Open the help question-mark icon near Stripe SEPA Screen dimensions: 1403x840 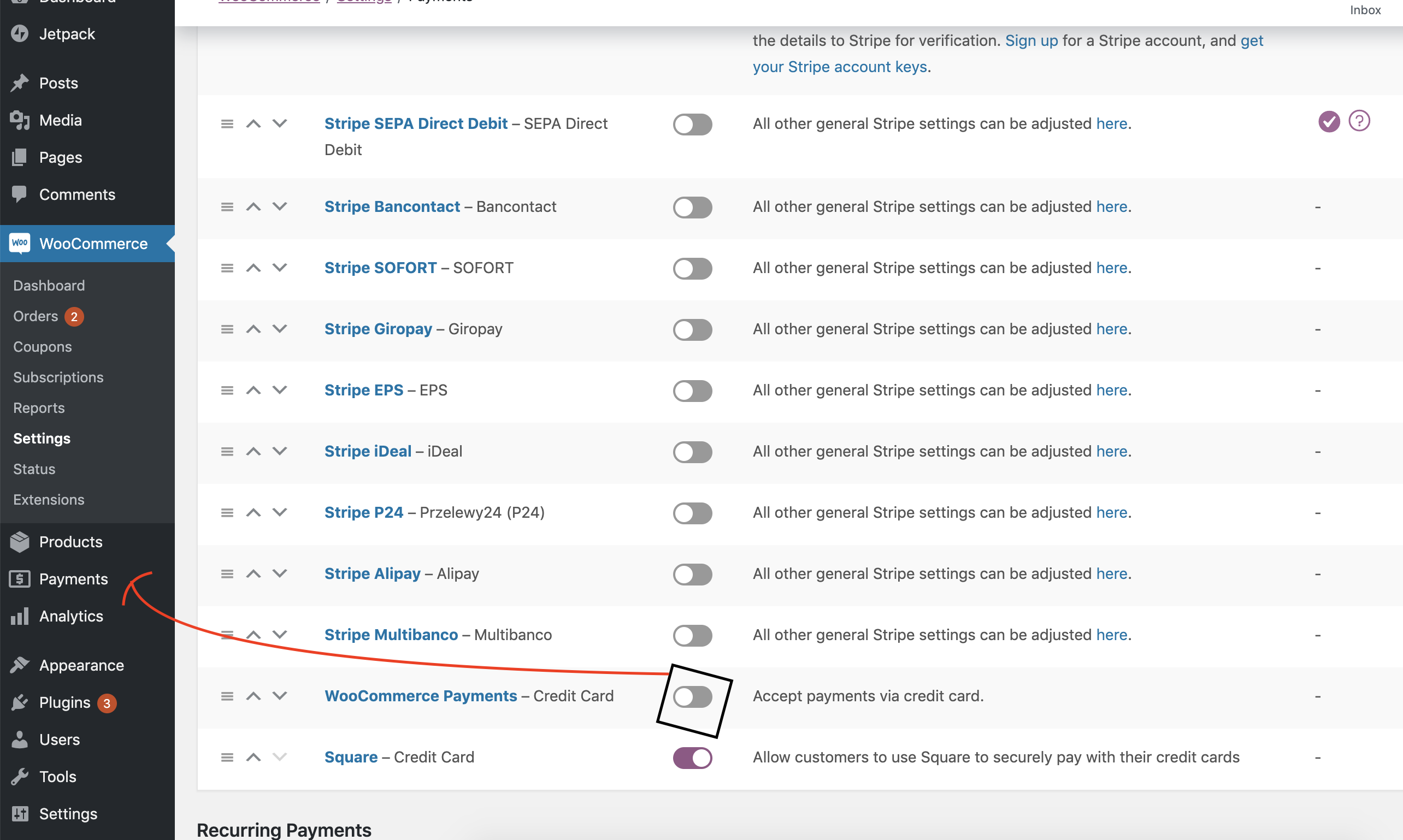[1360, 121]
